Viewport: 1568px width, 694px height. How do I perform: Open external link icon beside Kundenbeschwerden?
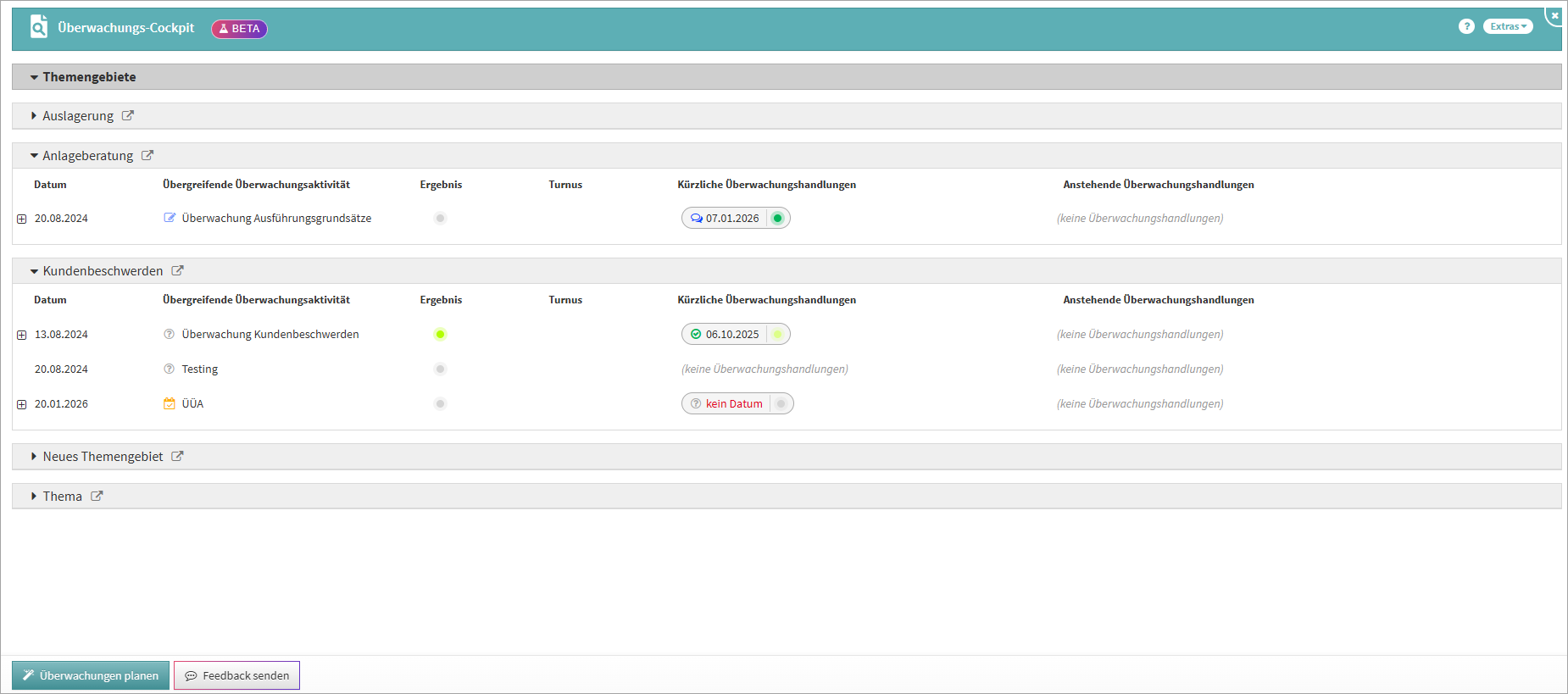(x=178, y=271)
